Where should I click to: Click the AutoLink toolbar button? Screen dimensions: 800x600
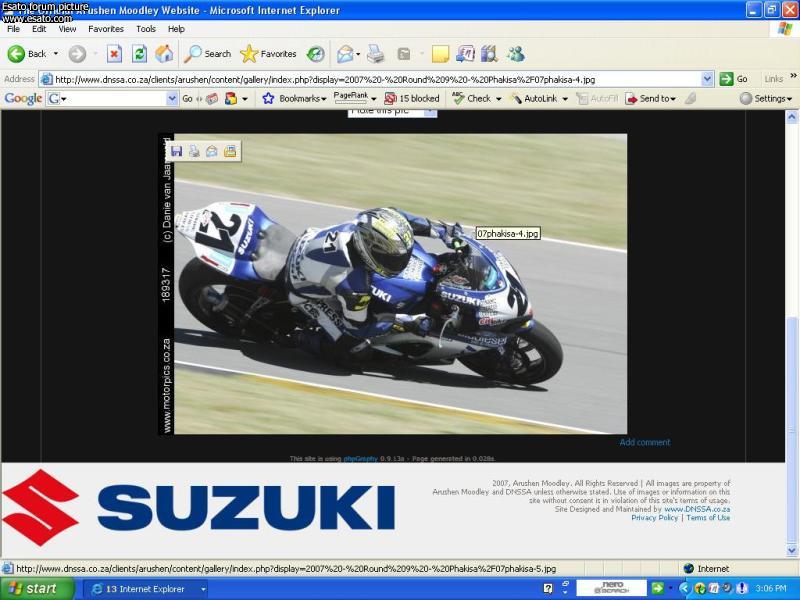click(534, 98)
